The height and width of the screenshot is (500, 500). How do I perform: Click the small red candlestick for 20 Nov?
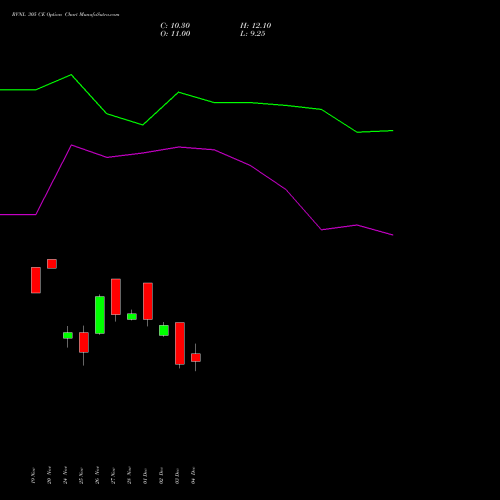(x=52, y=264)
